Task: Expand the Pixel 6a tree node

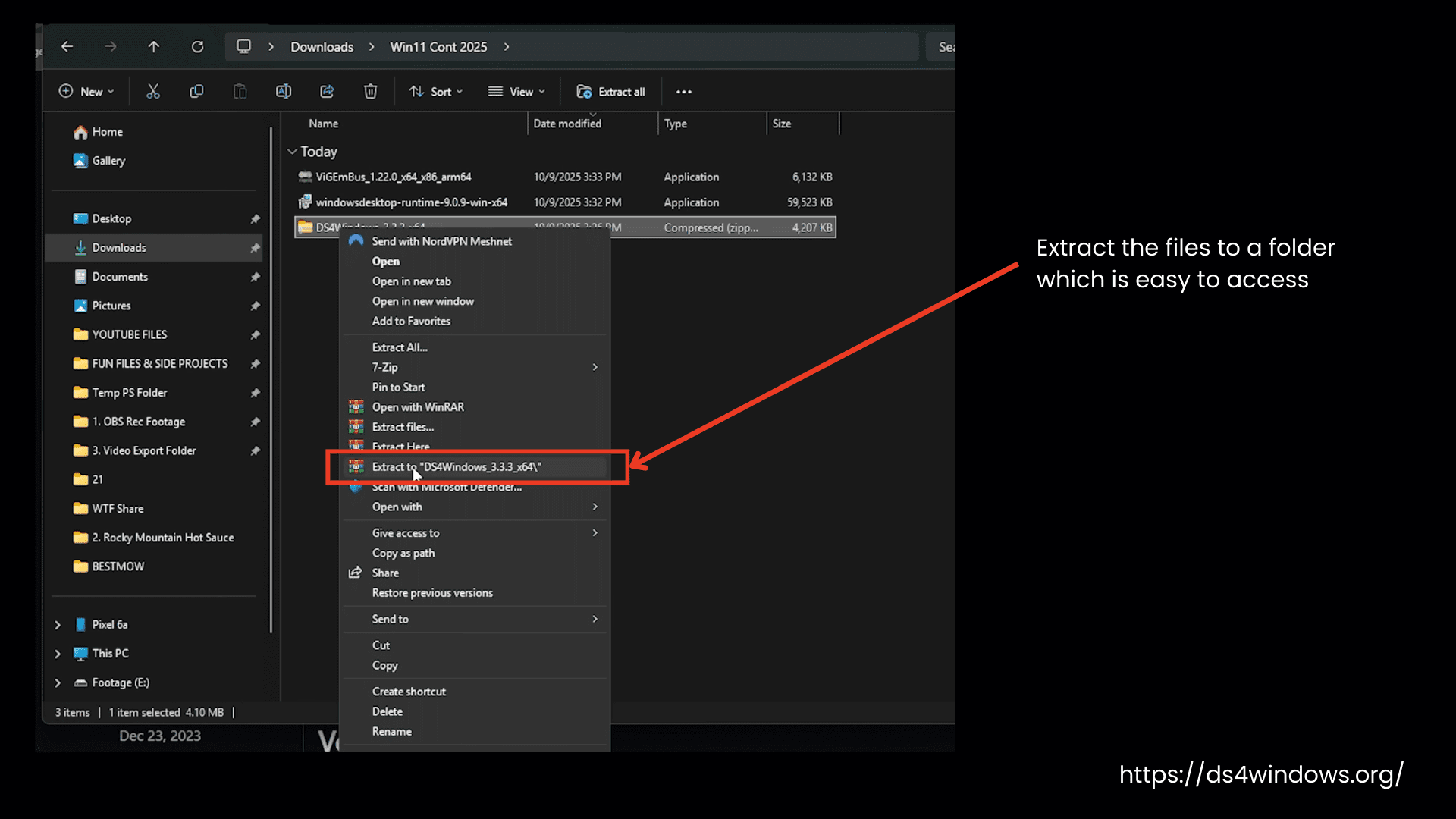Action: (58, 625)
